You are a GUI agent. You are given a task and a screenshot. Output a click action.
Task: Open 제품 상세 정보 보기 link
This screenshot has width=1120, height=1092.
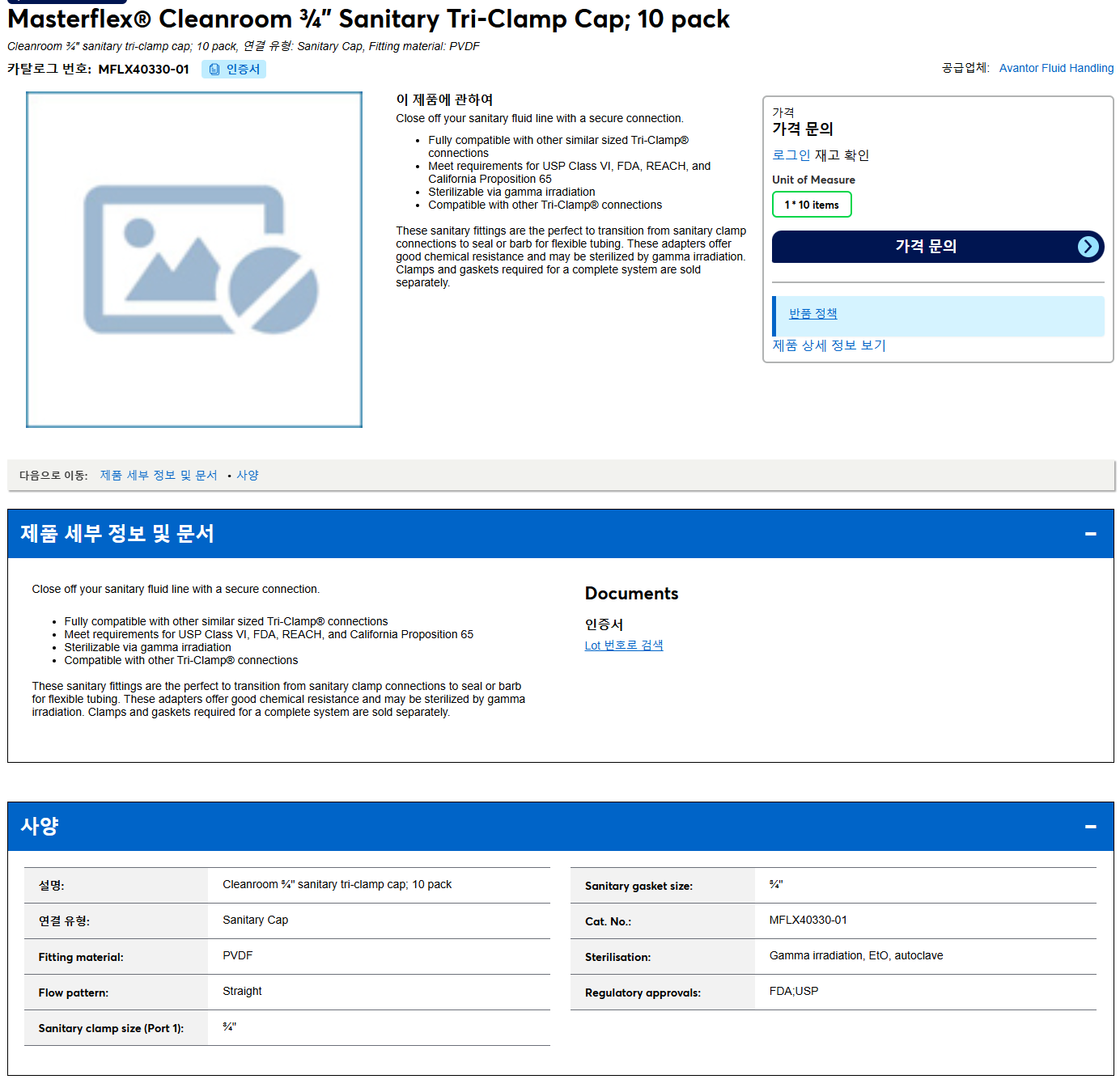829,345
